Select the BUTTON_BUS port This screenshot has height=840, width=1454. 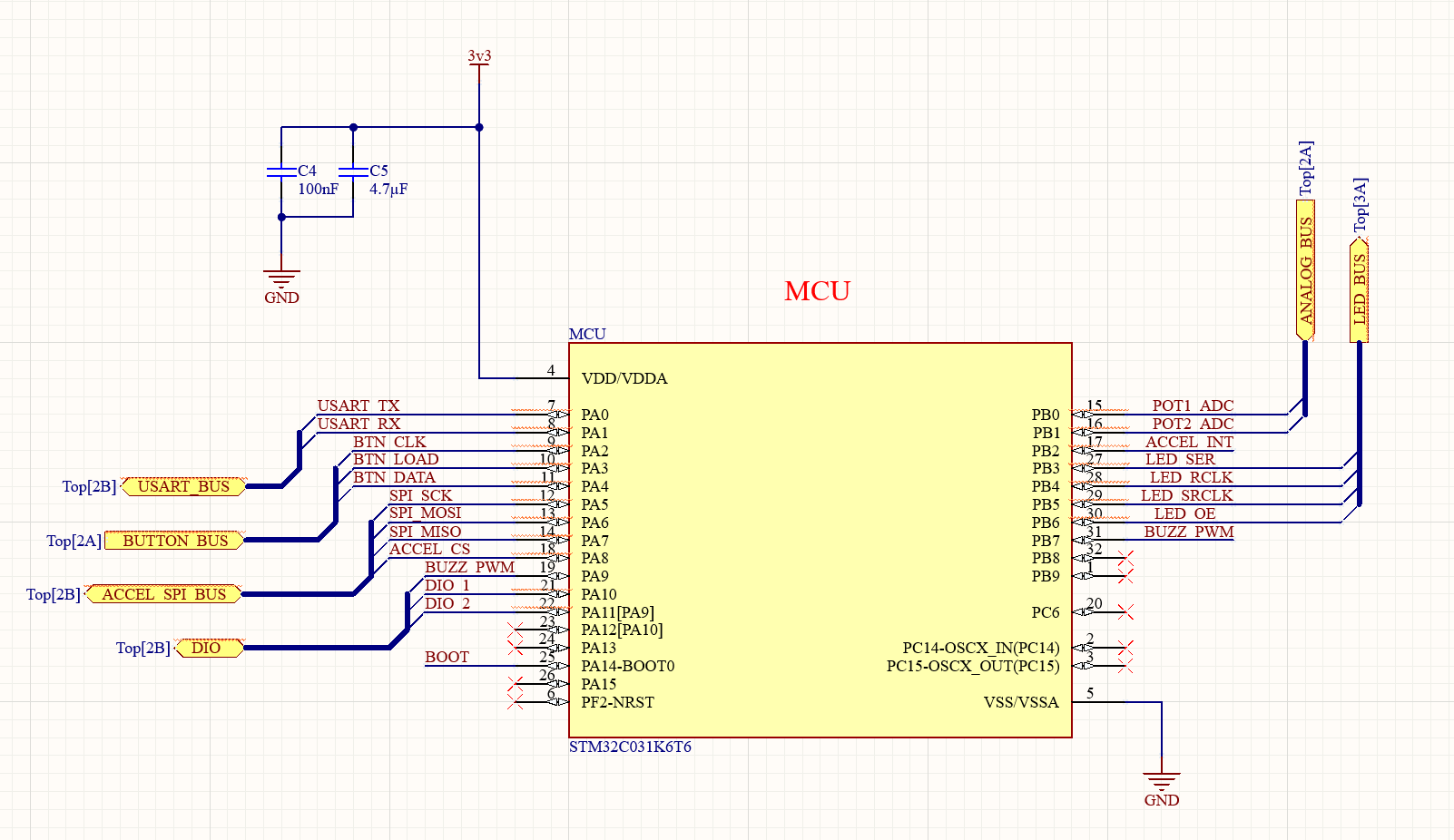click(174, 541)
